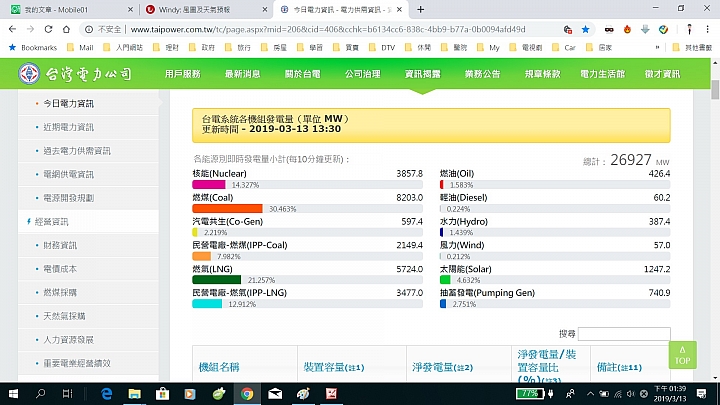This screenshot has height=405, width=720.
Task: Close the Windy tab
Action: point(264,9)
